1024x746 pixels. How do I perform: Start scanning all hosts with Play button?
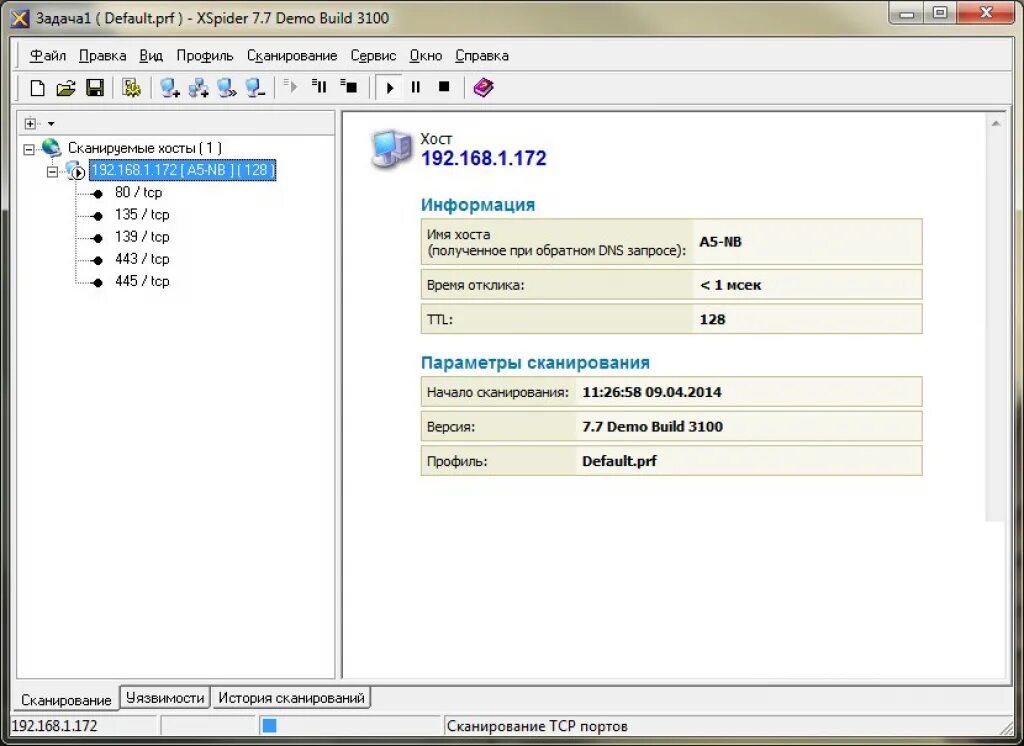click(x=390, y=87)
